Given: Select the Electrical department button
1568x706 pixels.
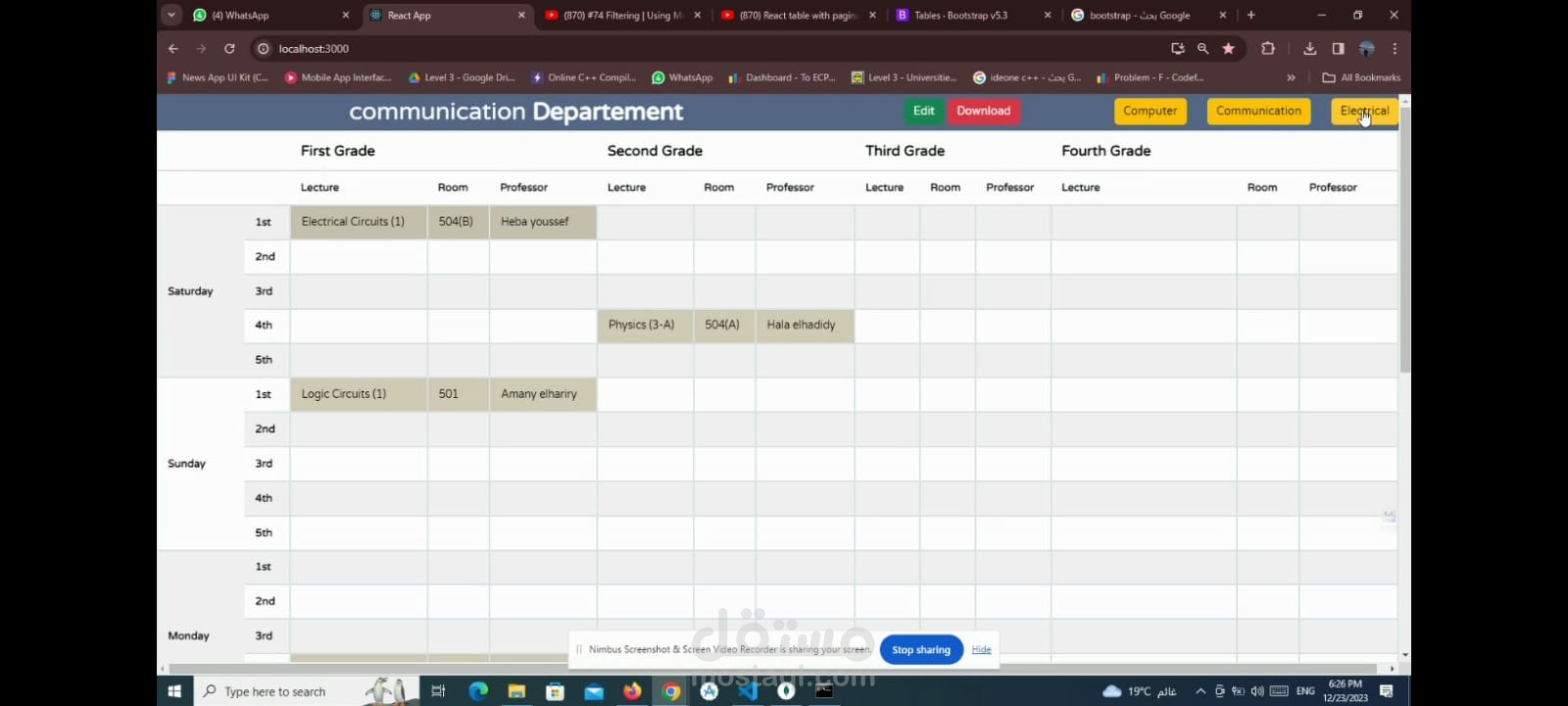Looking at the screenshot, I should [x=1365, y=111].
